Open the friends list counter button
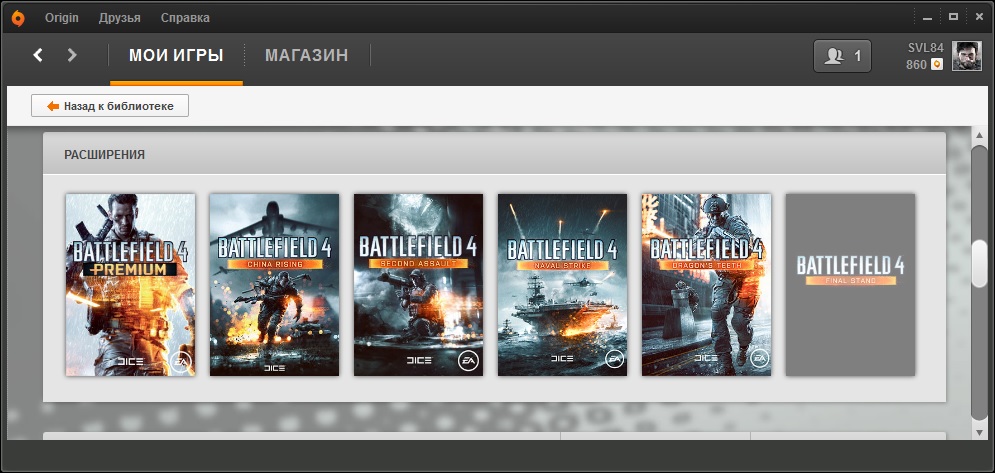 (x=842, y=56)
